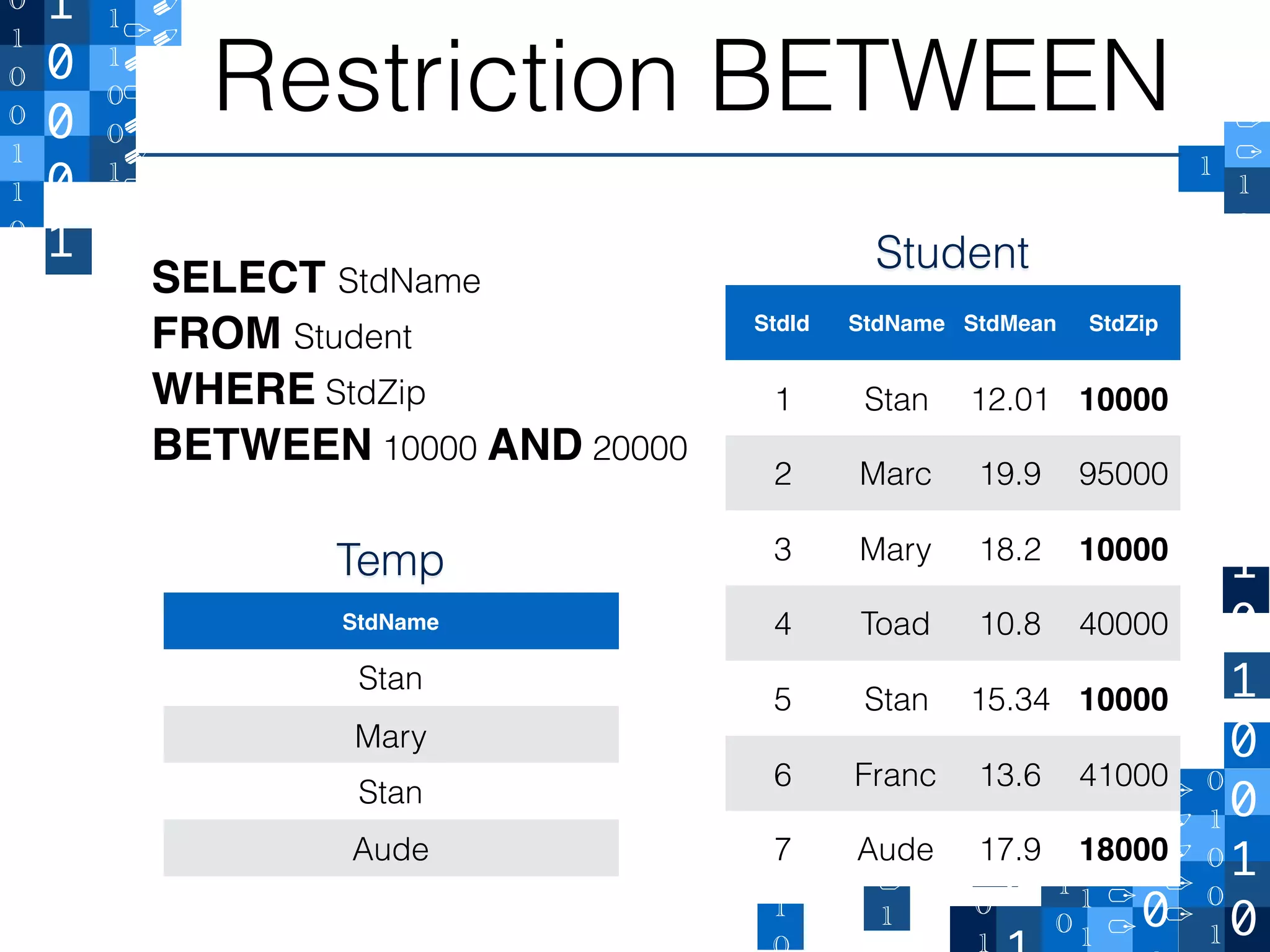This screenshot has width=1270, height=952.
Task: Click the bold 18000 zip code cell
Action: (1123, 850)
